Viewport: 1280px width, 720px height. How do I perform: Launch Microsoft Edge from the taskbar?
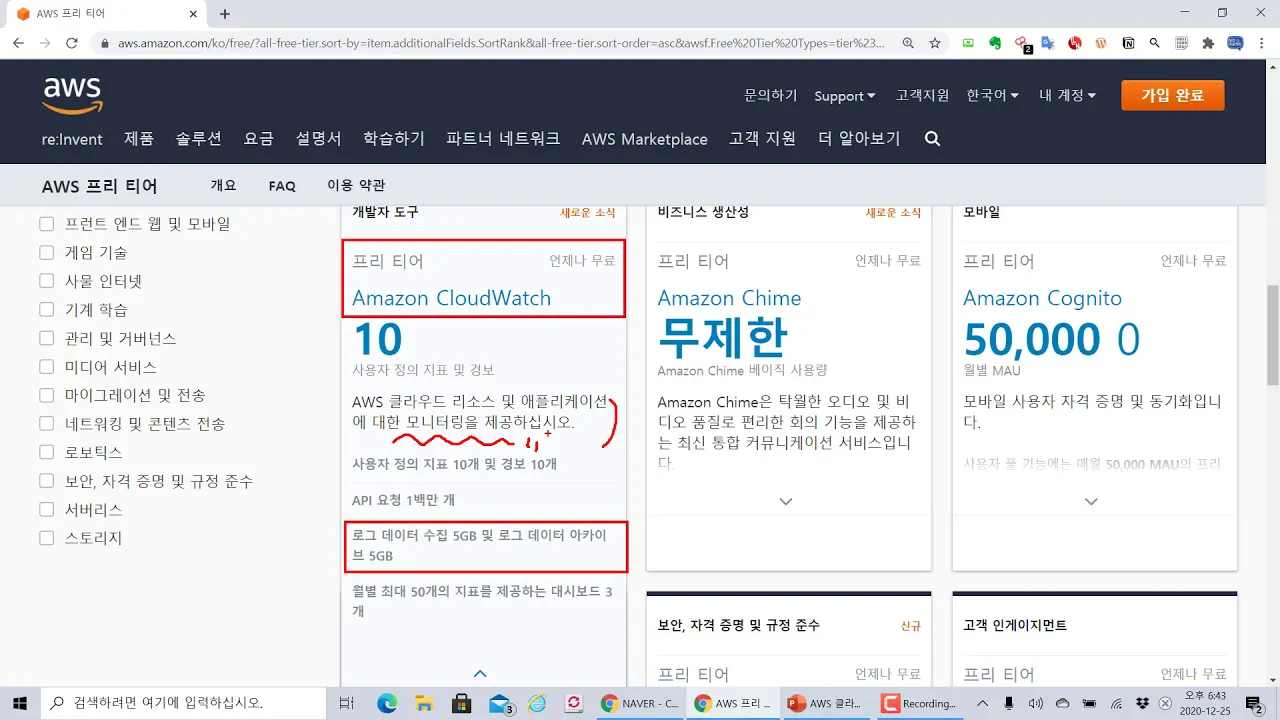pos(387,703)
